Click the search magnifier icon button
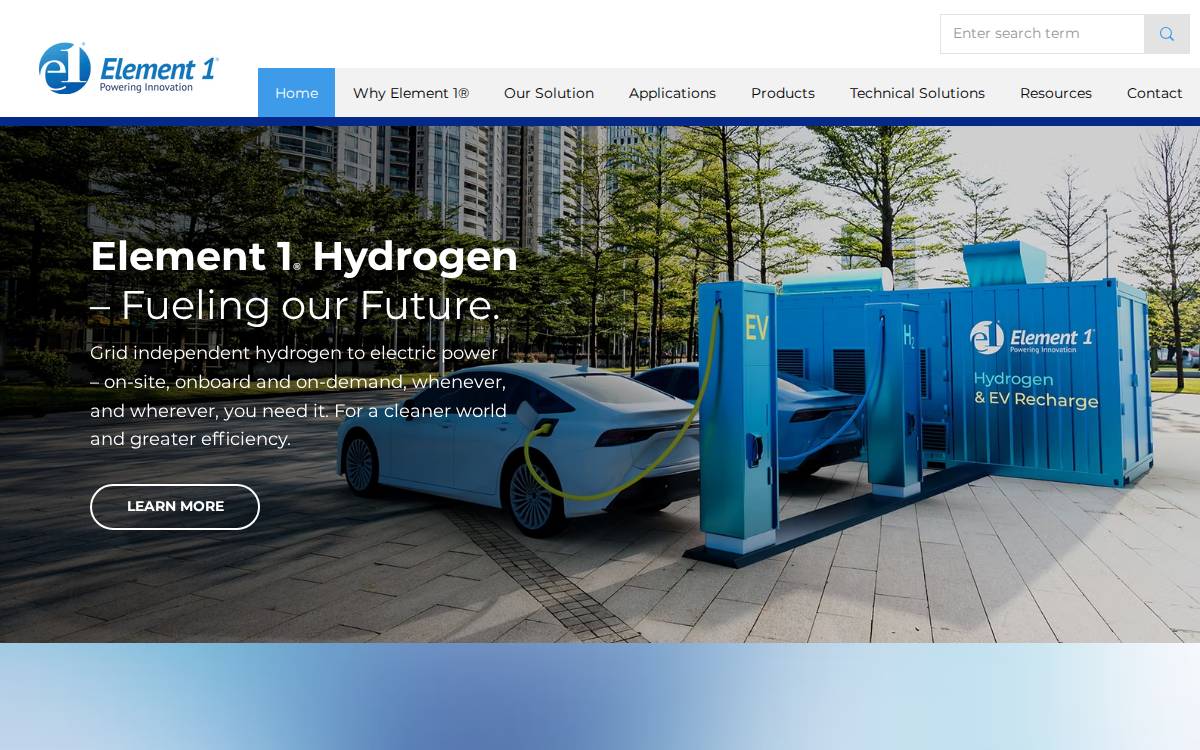 pos(1166,34)
